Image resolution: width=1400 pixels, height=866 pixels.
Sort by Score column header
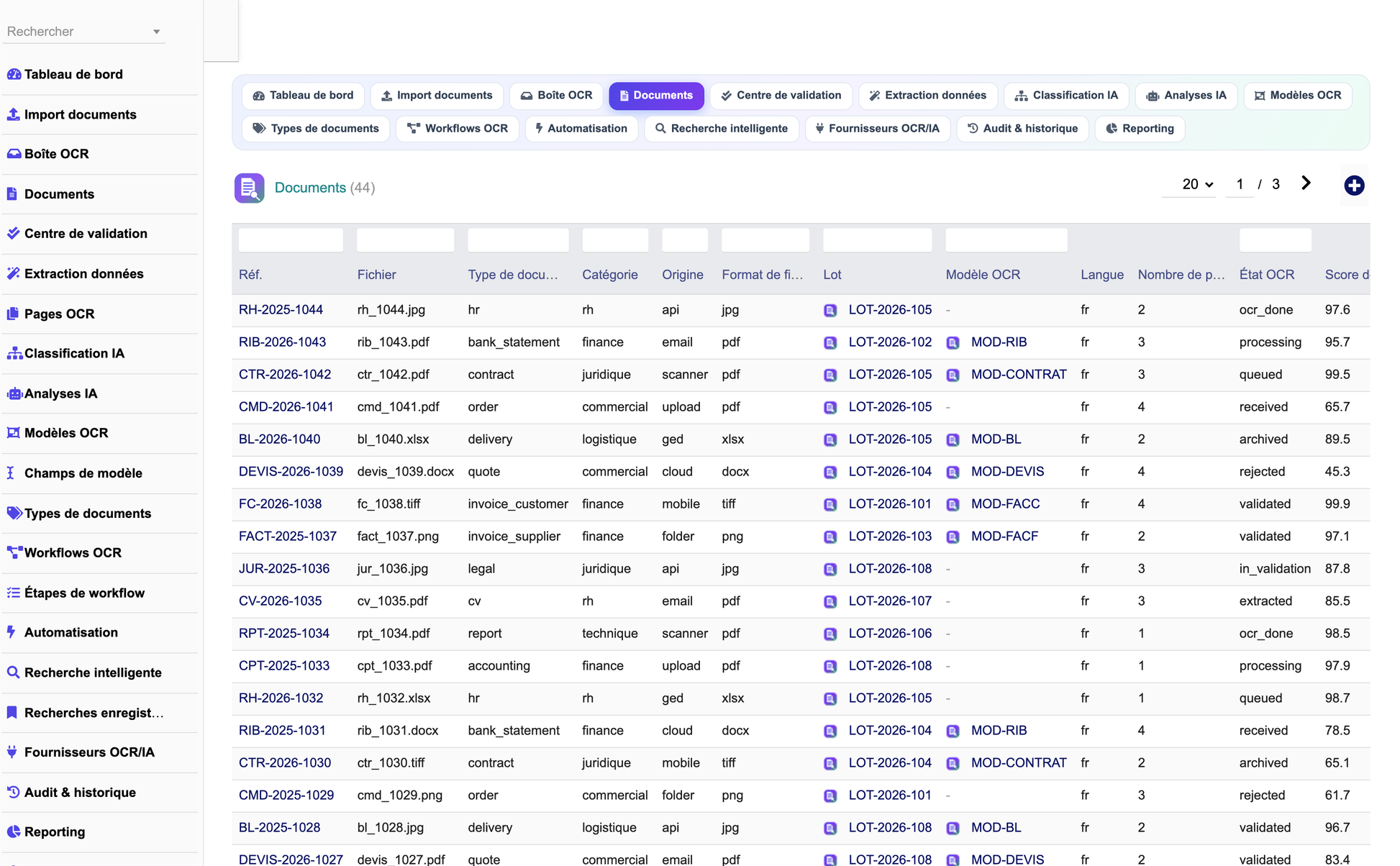tap(1347, 275)
